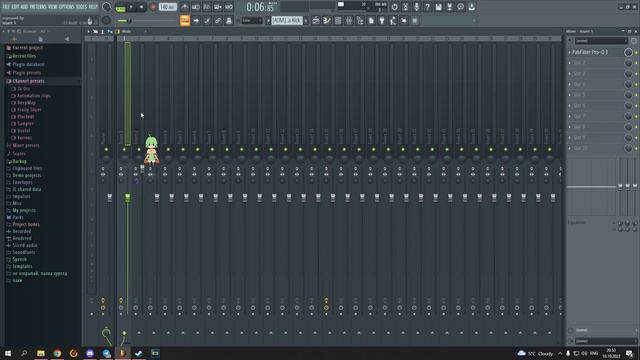Select 'Current project' in browser

point(27,48)
